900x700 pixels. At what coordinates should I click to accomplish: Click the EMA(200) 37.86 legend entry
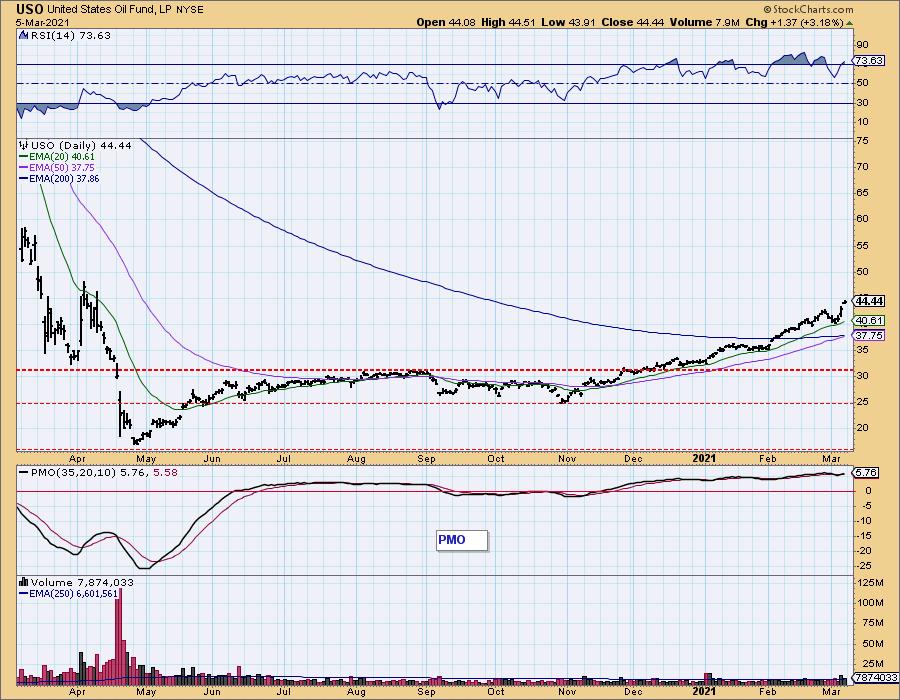point(64,178)
